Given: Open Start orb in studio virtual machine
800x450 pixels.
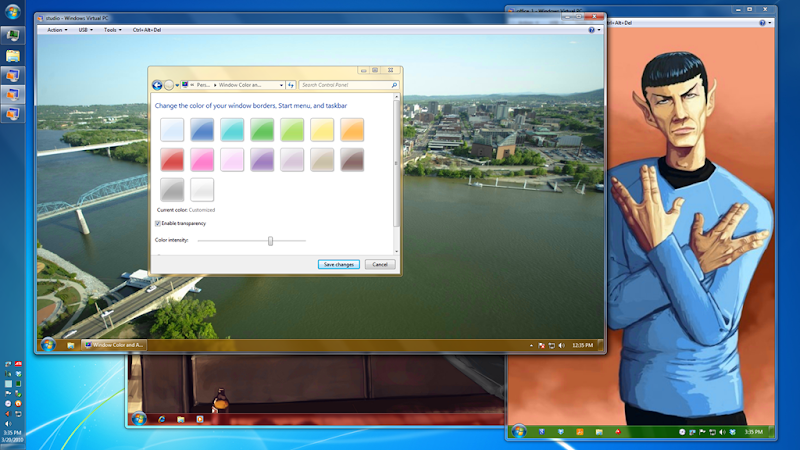Looking at the screenshot, I should click(48, 345).
